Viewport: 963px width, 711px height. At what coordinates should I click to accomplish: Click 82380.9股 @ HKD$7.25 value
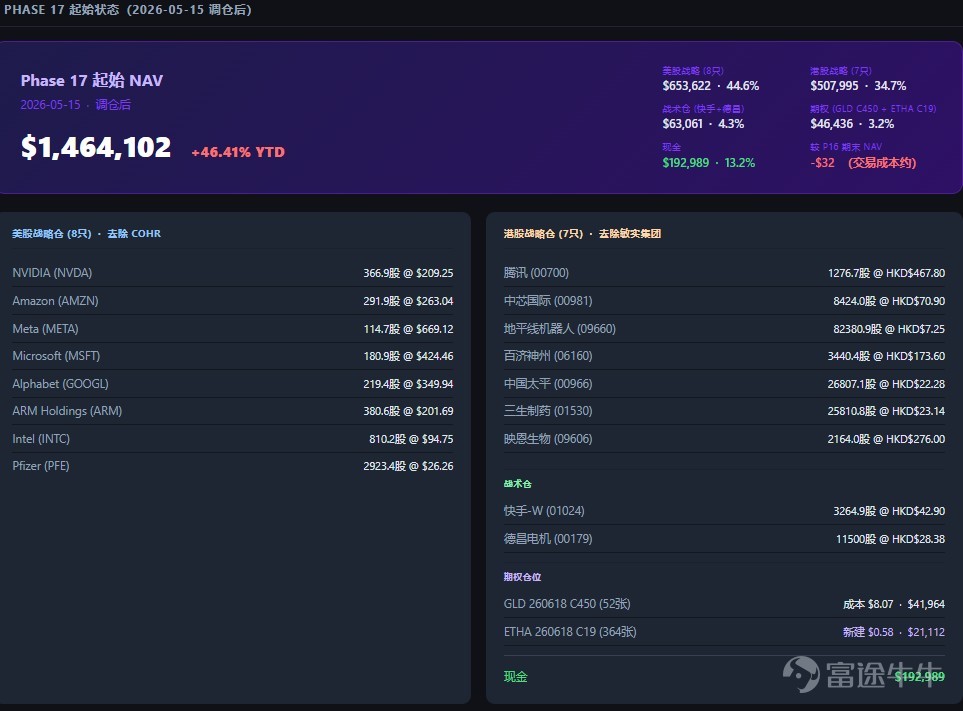(x=889, y=329)
